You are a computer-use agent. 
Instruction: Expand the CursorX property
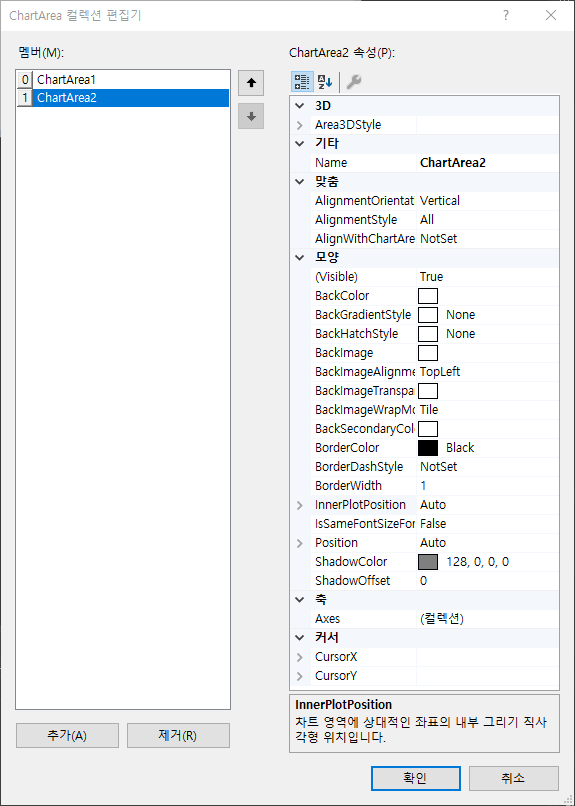(x=300, y=657)
